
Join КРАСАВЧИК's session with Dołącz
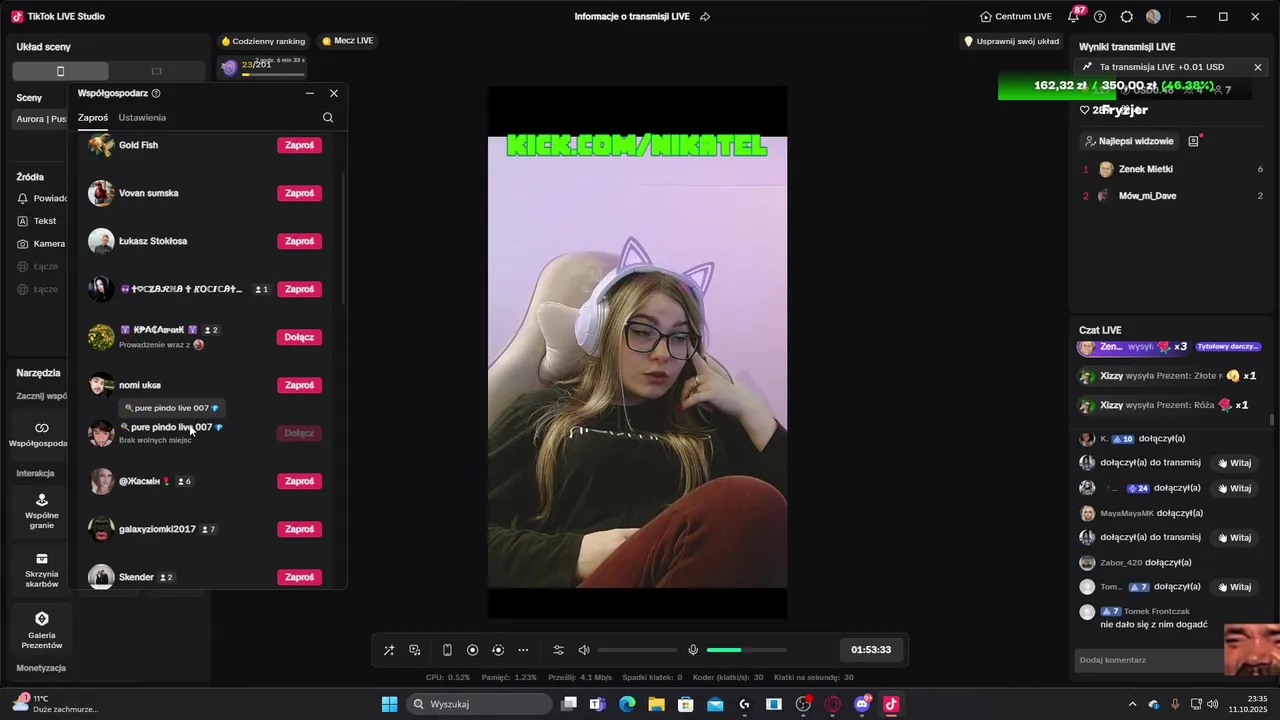(299, 337)
